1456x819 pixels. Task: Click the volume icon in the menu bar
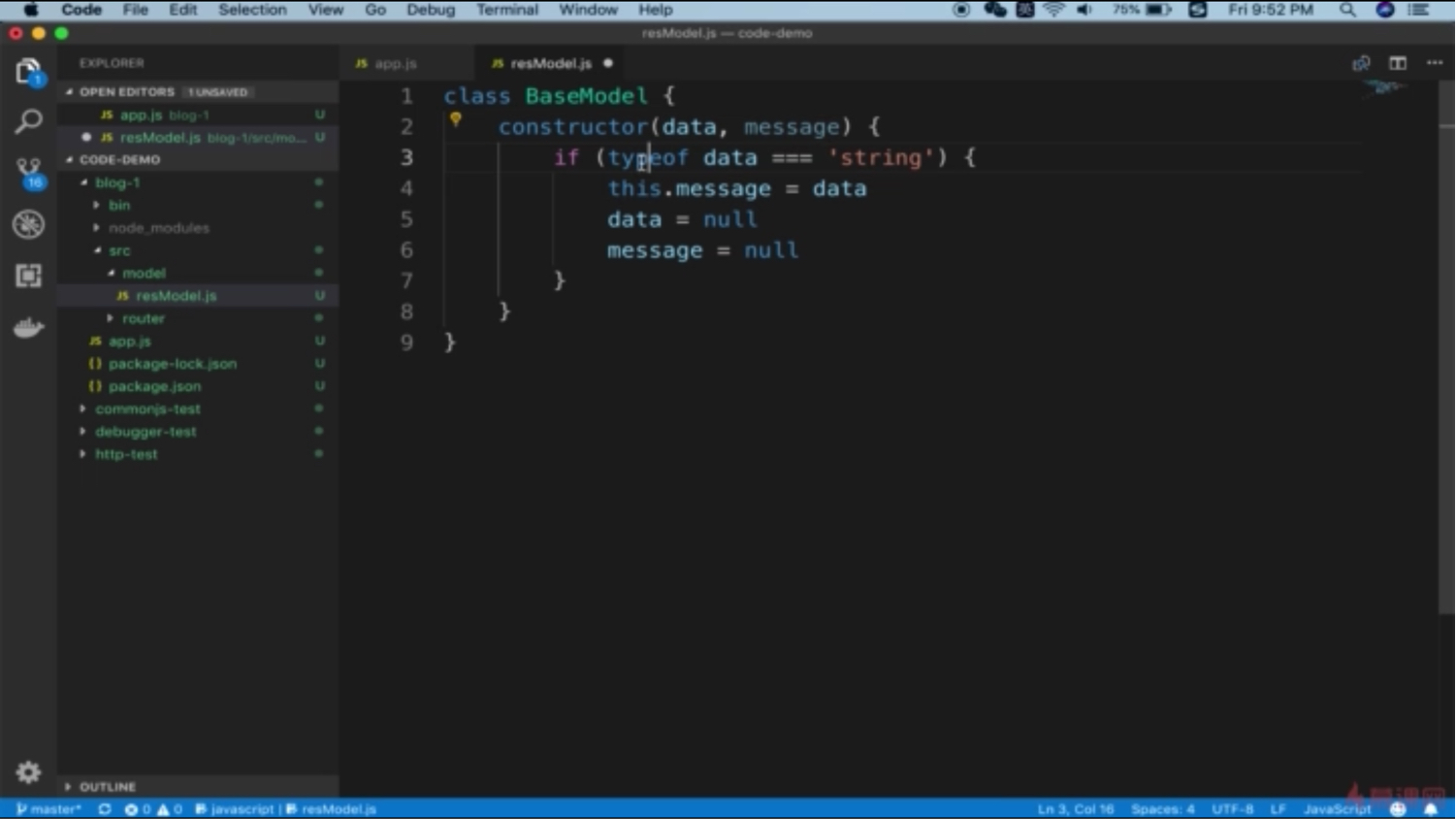(x=1084, y=10)
